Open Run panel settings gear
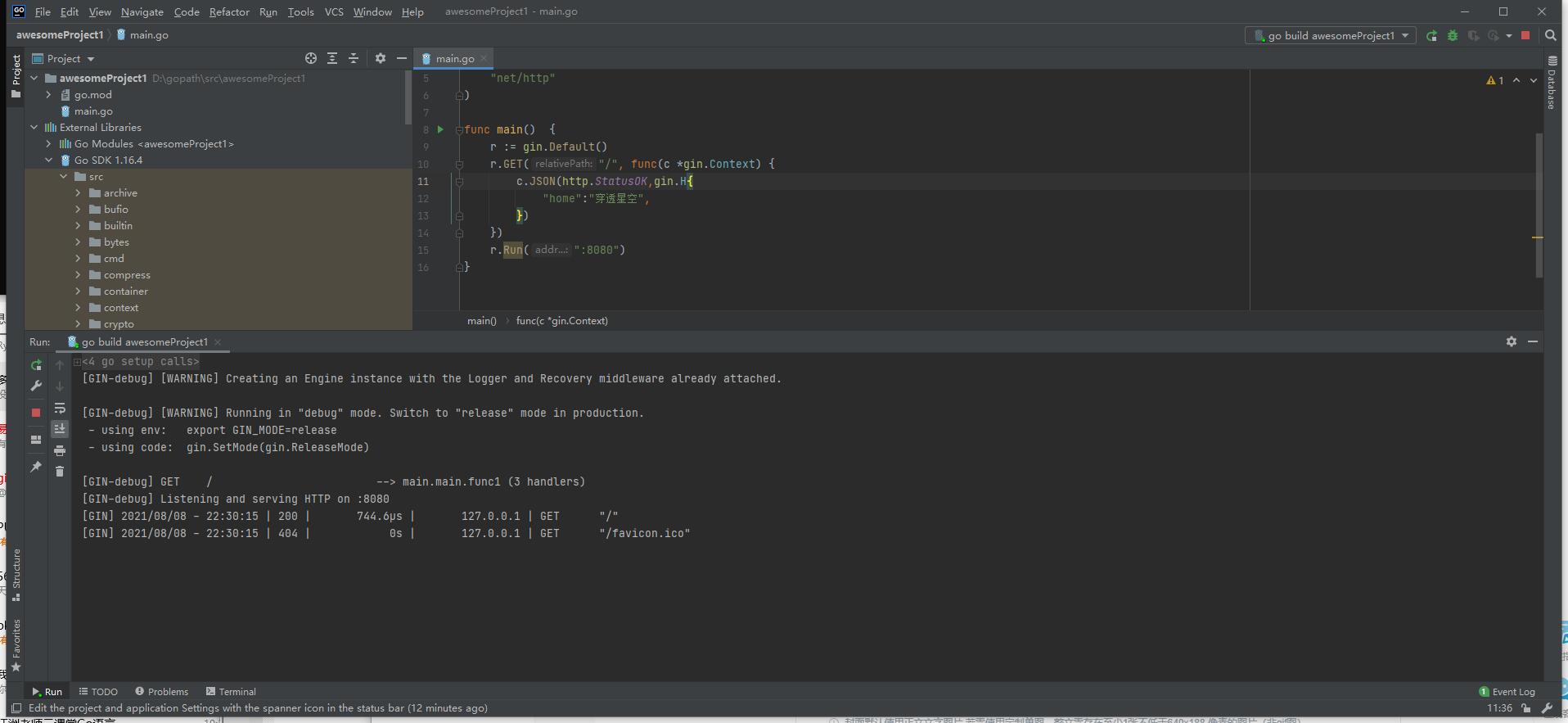 1512,341
